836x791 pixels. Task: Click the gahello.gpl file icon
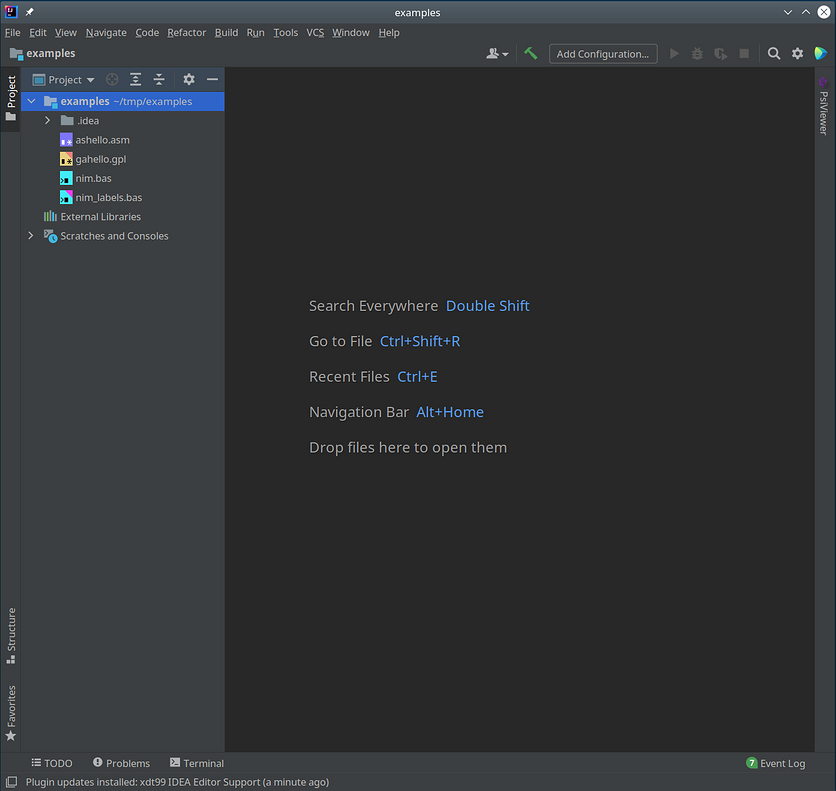(67, 159)
